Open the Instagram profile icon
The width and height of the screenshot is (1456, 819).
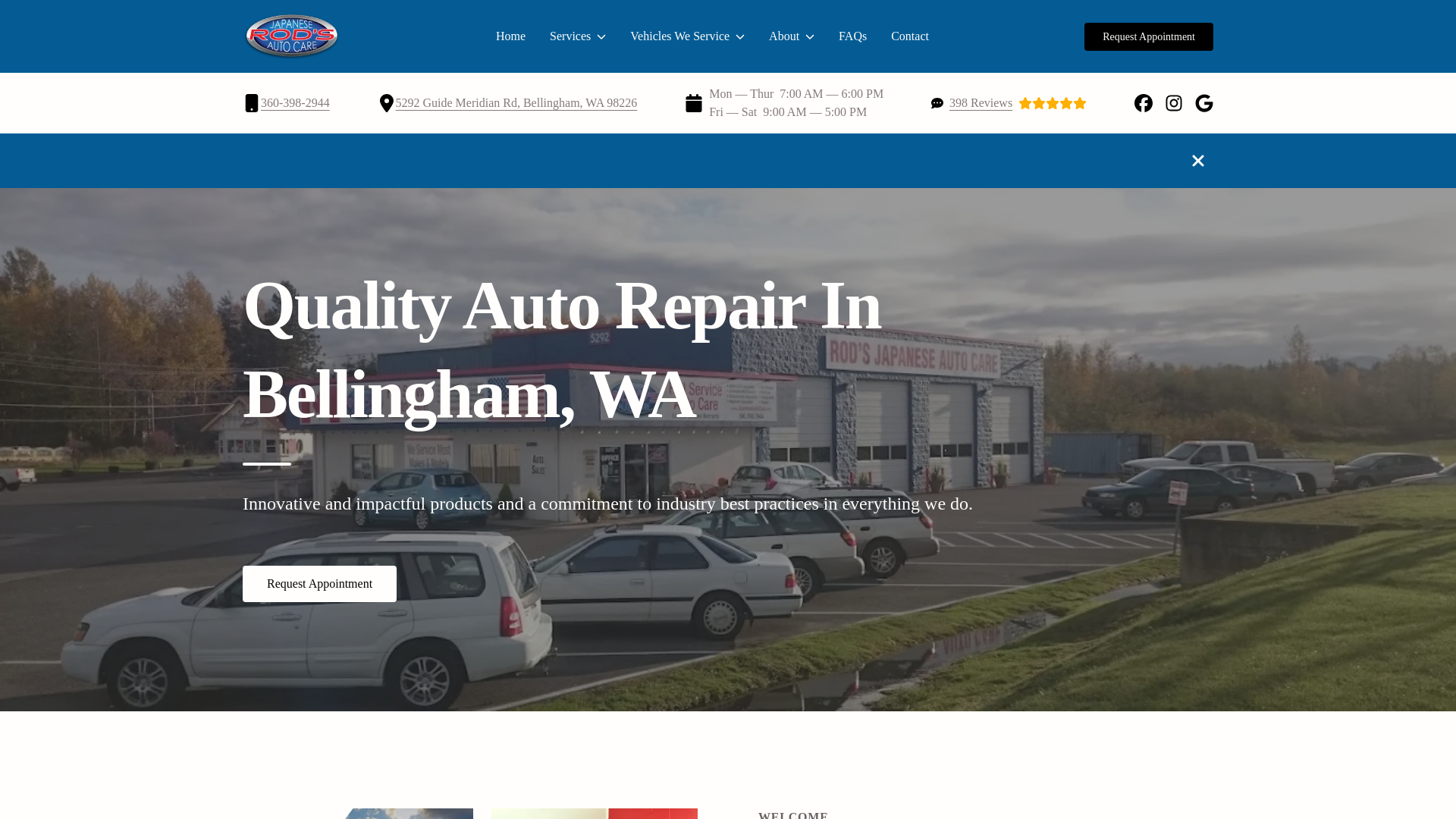pos(1173,103)
